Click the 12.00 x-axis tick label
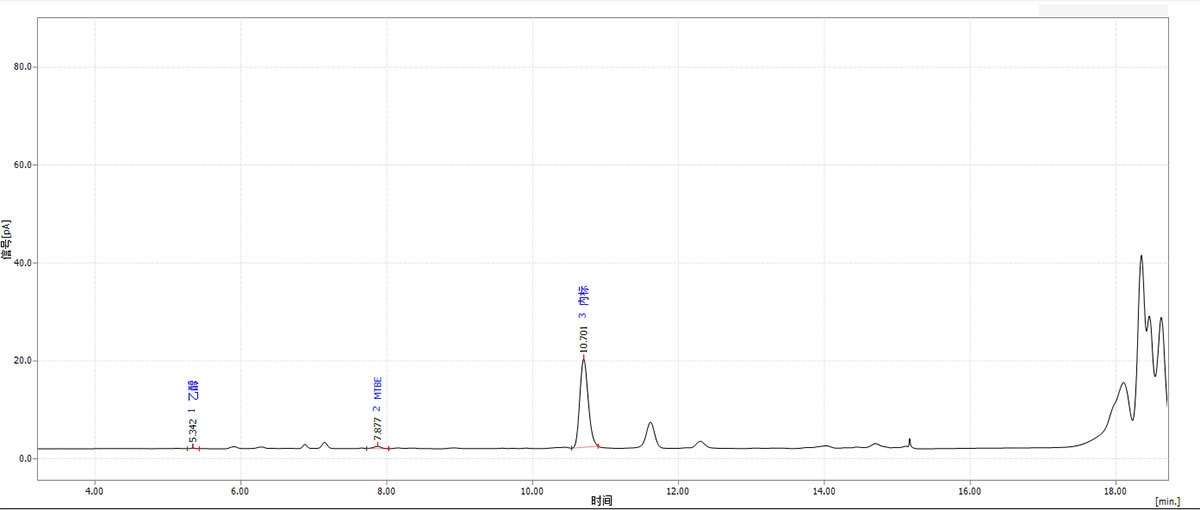This screenshot has width=1200, height=510. [x=678, y=491]
